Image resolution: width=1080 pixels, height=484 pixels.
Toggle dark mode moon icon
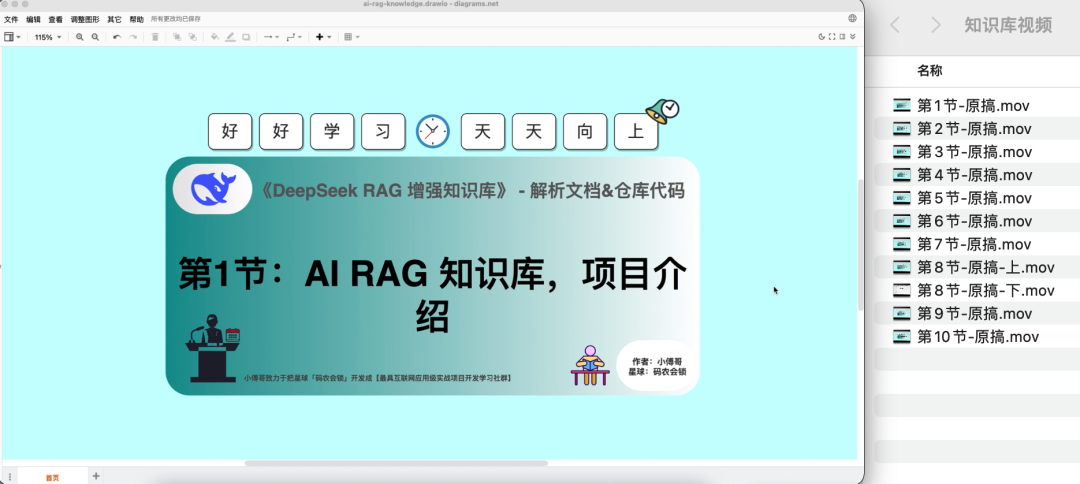[822, 37]
